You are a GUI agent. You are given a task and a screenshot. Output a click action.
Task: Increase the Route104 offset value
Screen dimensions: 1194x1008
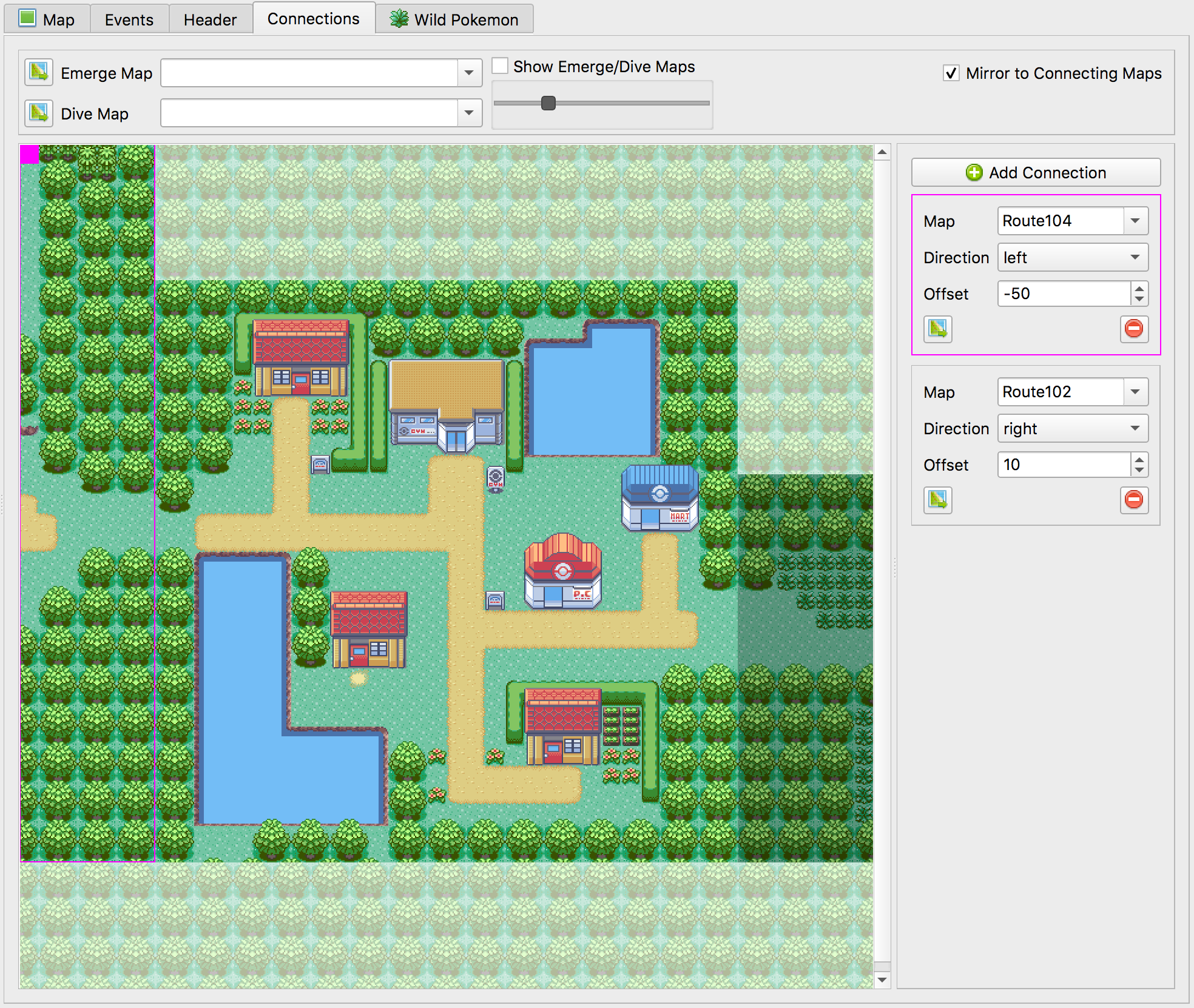pyautogui.click(x=1139, y=288)
